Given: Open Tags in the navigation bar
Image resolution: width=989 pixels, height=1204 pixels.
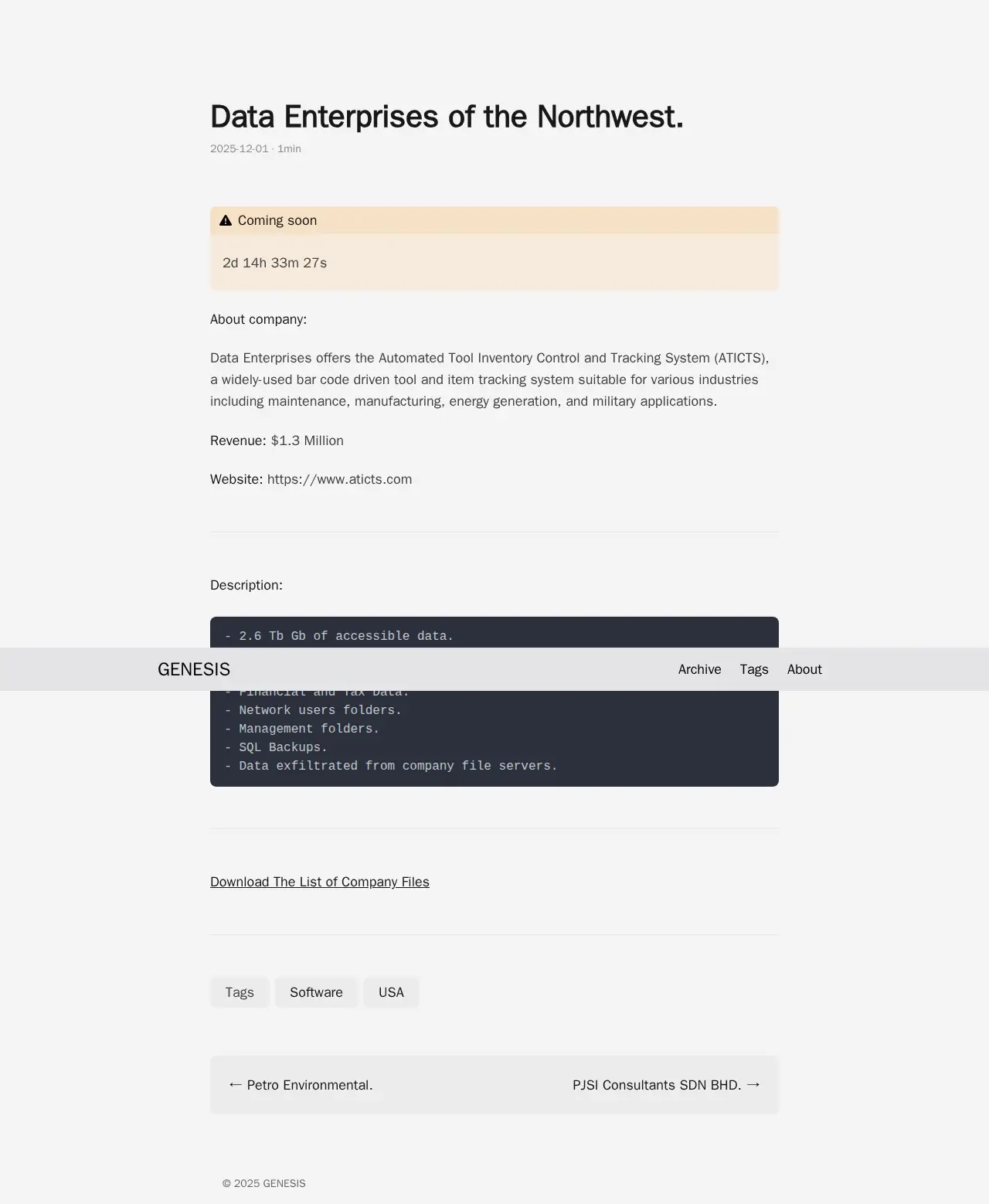Looking at the screenshot, I should (753, 669).
